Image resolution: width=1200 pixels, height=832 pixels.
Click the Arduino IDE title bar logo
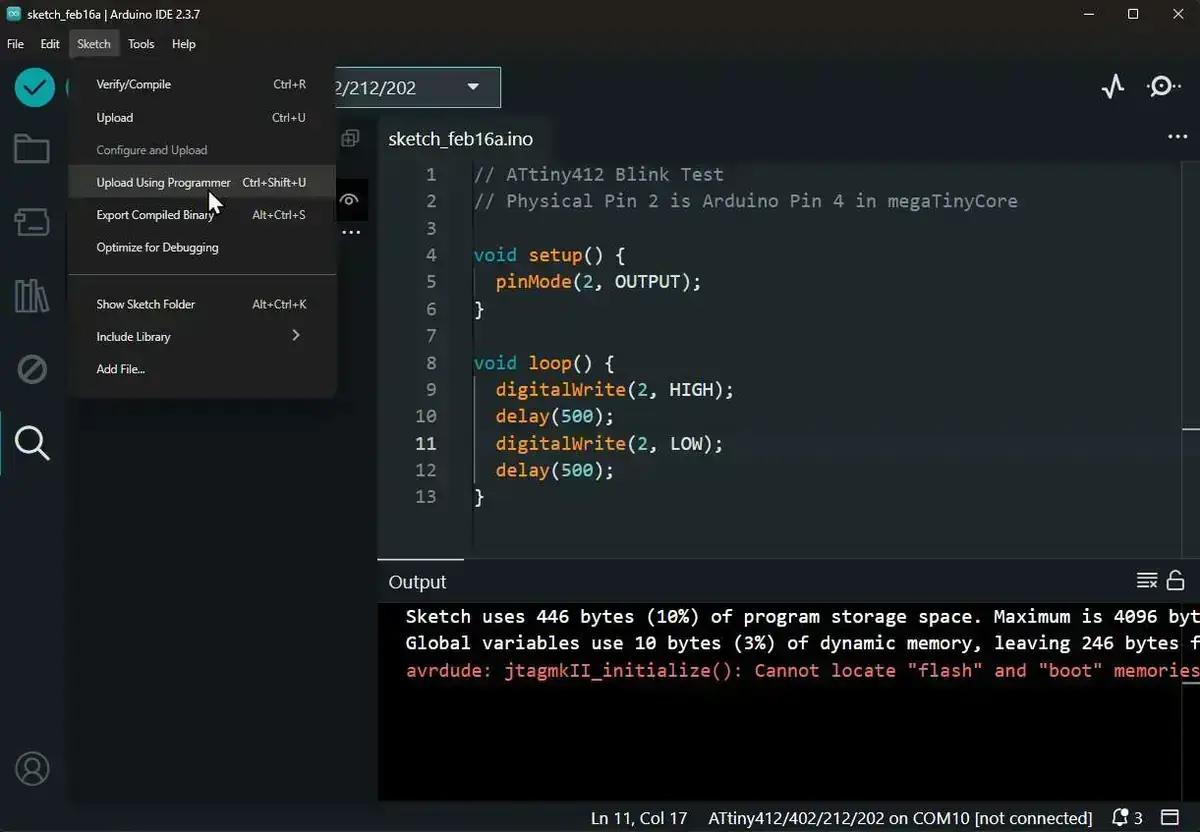(x=14, y=14)
